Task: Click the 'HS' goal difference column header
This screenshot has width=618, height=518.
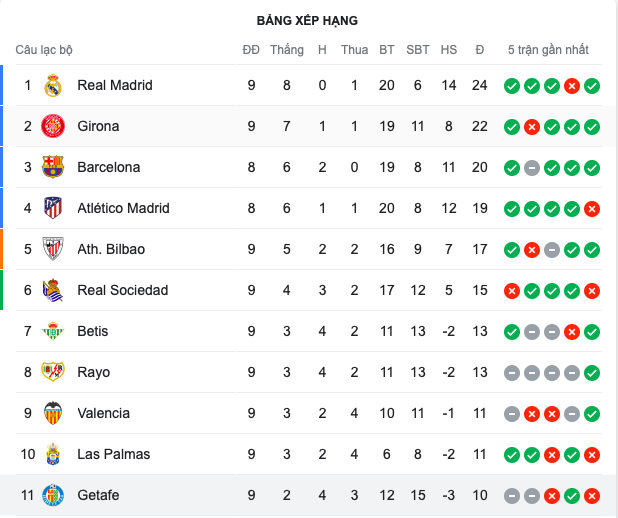Action: tap(449, 50)
